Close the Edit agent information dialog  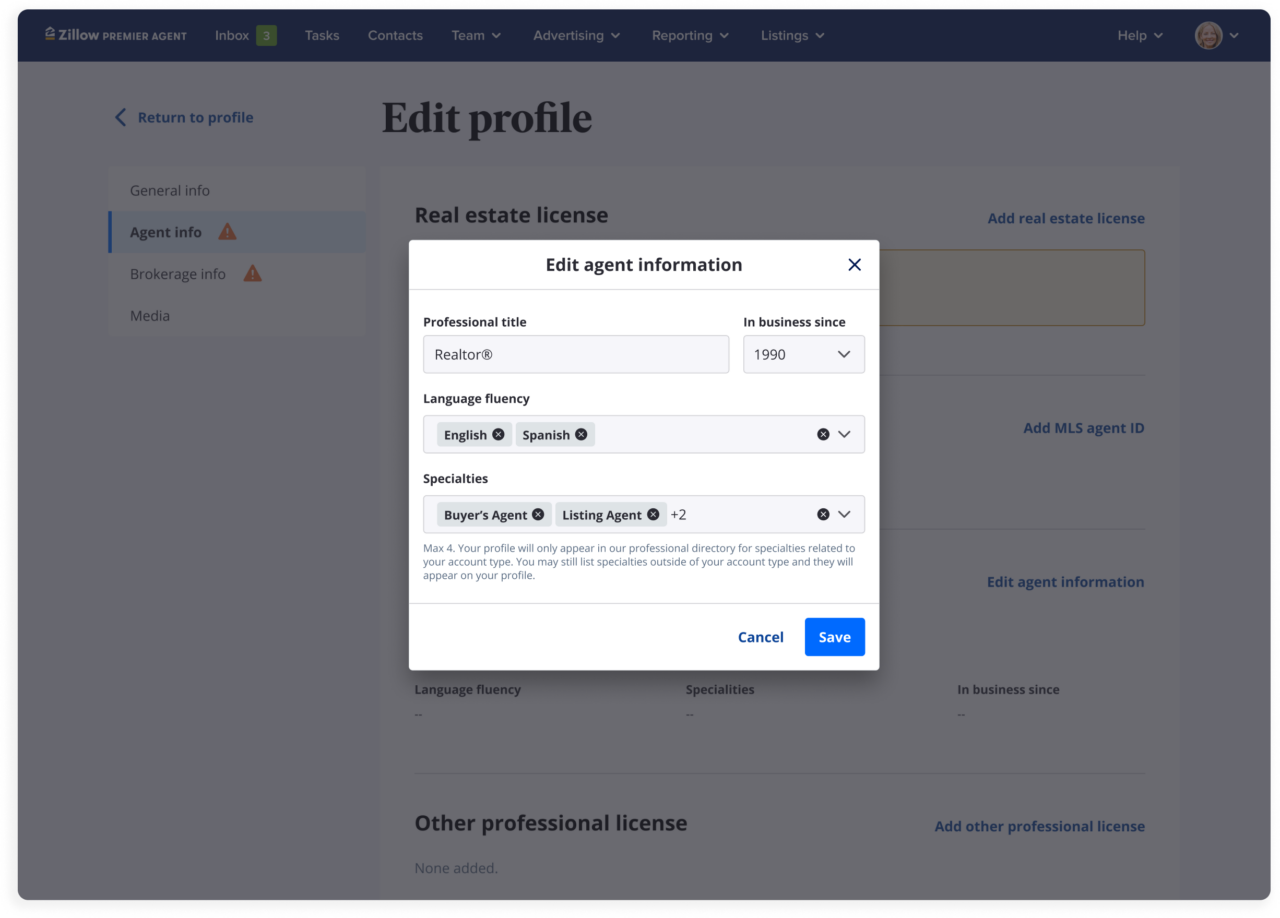(x=854, y=265)
